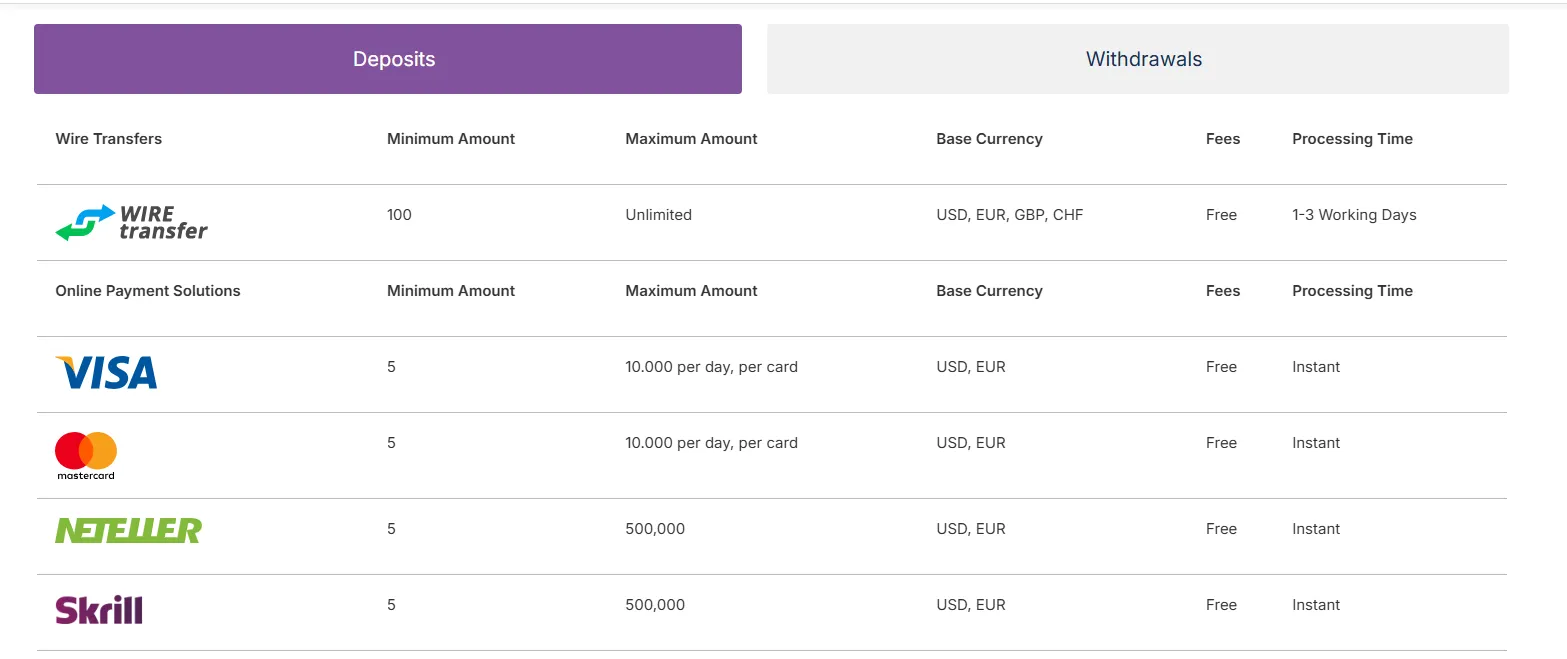Click Mastercard row's '10.000 per day, per card'

click(712, 443)
